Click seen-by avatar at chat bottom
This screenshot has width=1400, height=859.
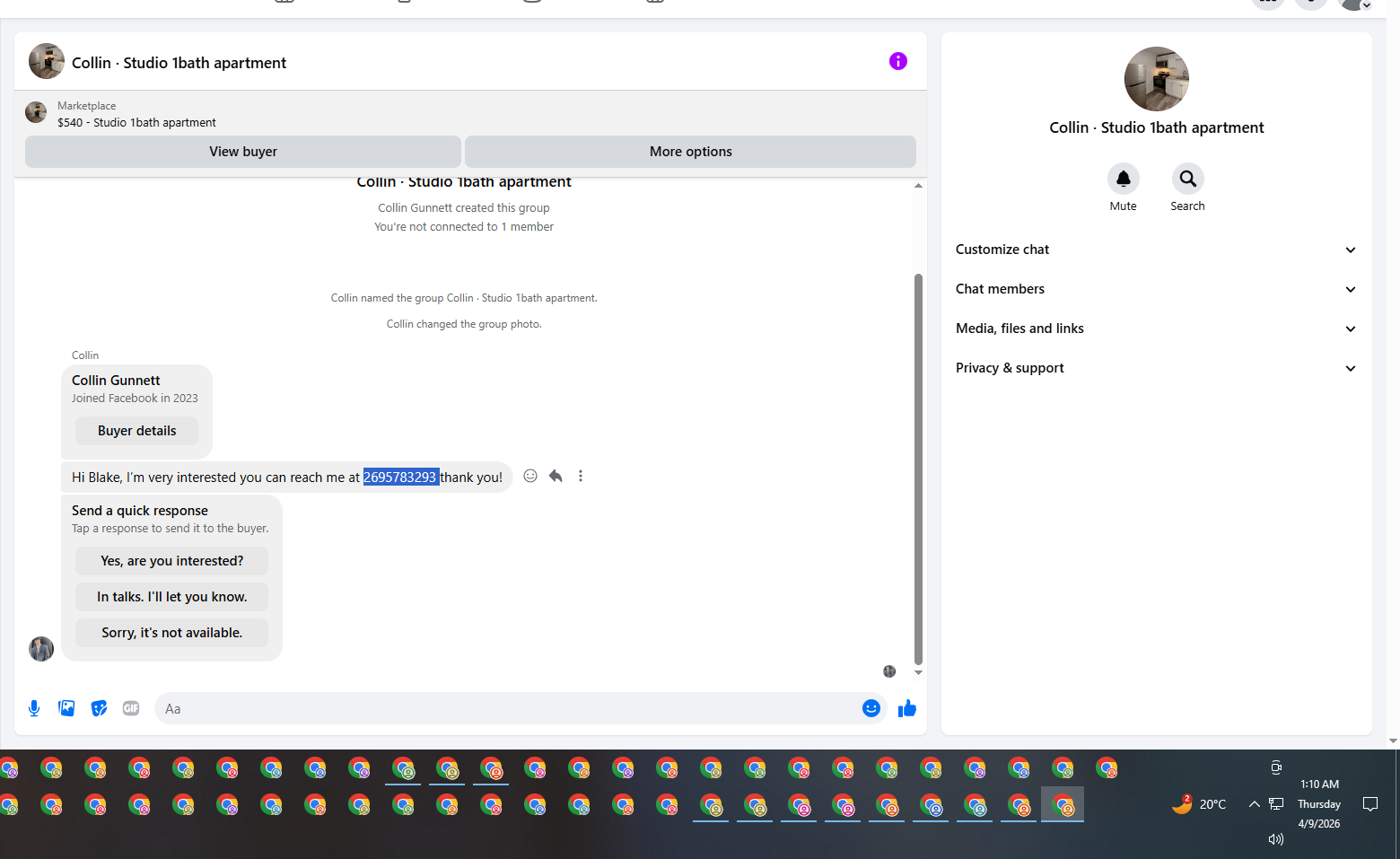[x=889, y=671]
